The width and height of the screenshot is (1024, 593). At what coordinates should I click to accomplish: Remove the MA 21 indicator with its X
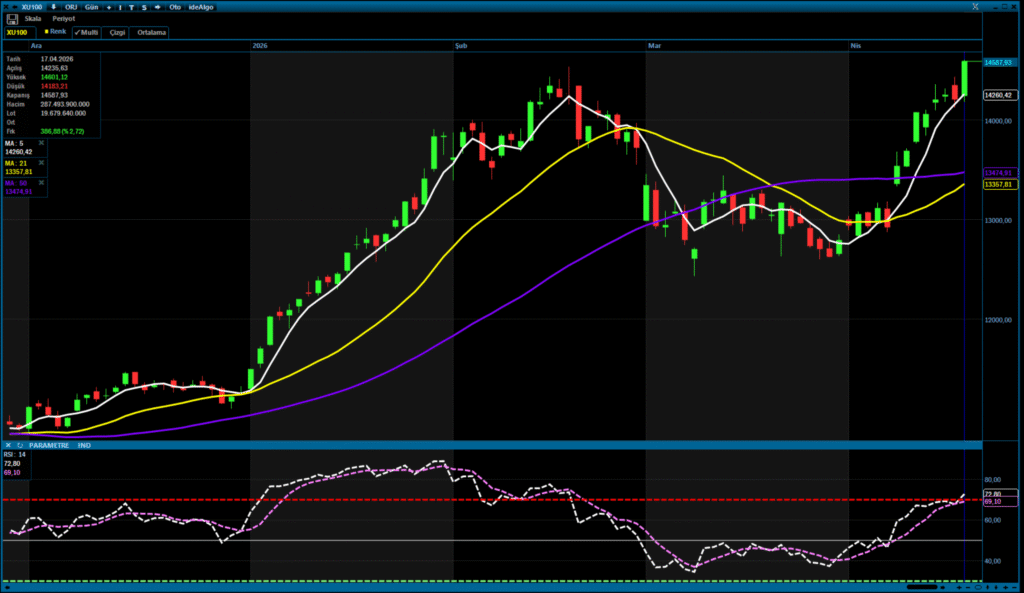click(42, 163)
